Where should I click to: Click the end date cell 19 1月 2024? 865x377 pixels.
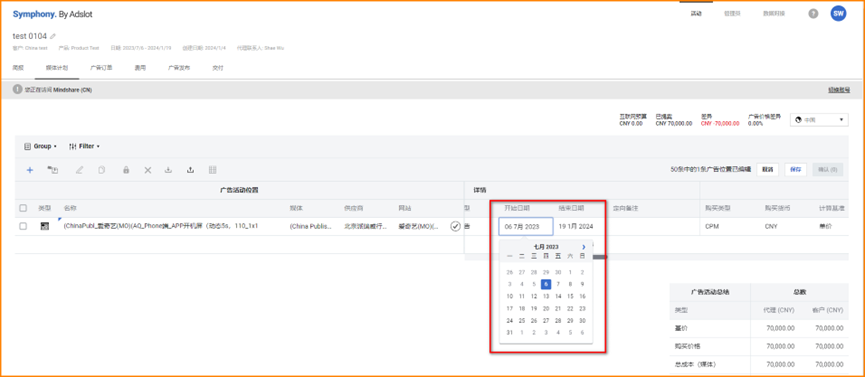576,226
